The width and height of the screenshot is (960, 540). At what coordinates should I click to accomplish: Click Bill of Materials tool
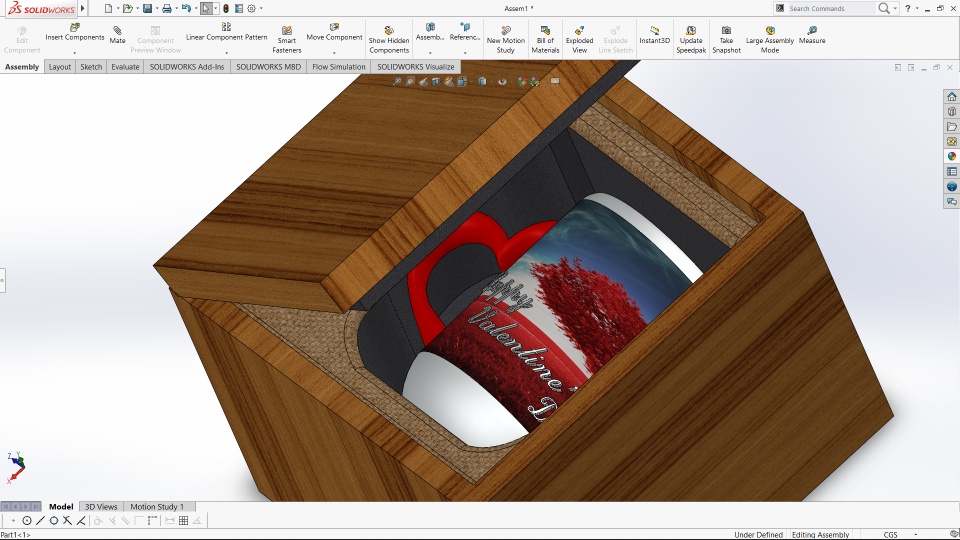pyautogui.click(x=545, y=40)
